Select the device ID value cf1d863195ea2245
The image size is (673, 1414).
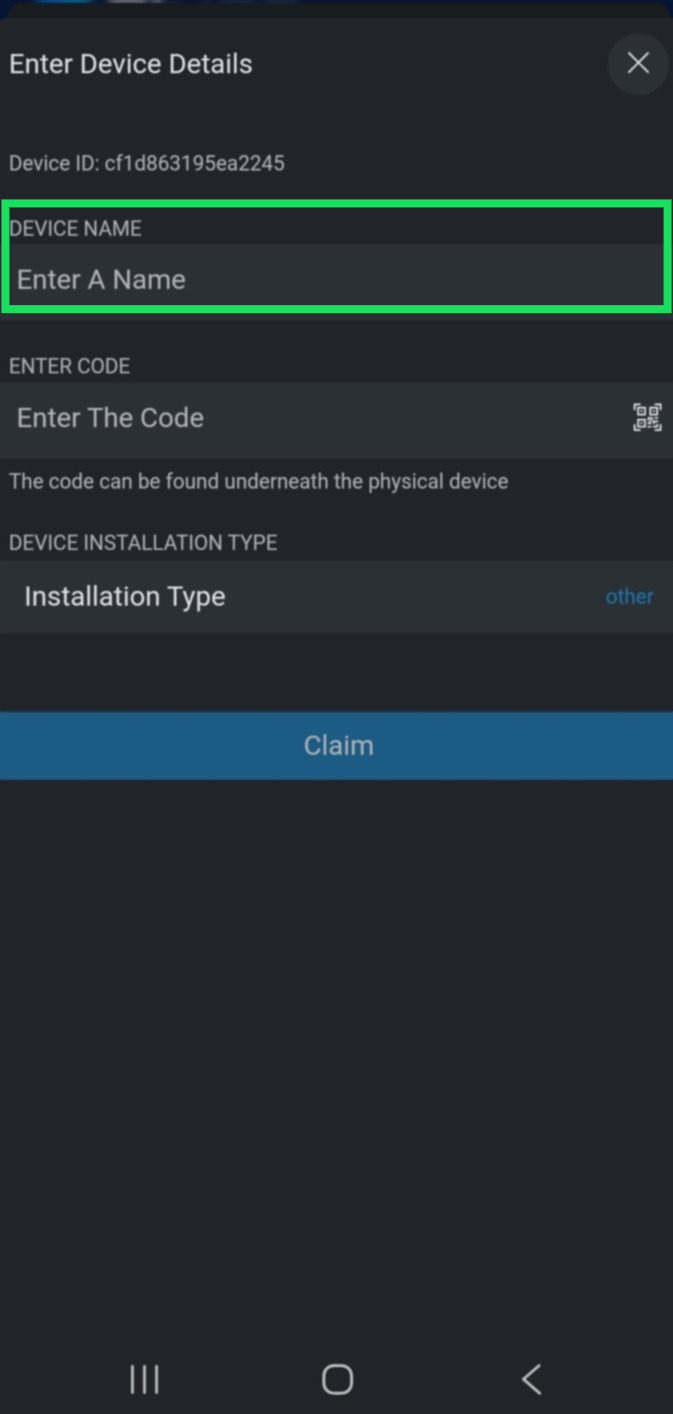point(195,163)
